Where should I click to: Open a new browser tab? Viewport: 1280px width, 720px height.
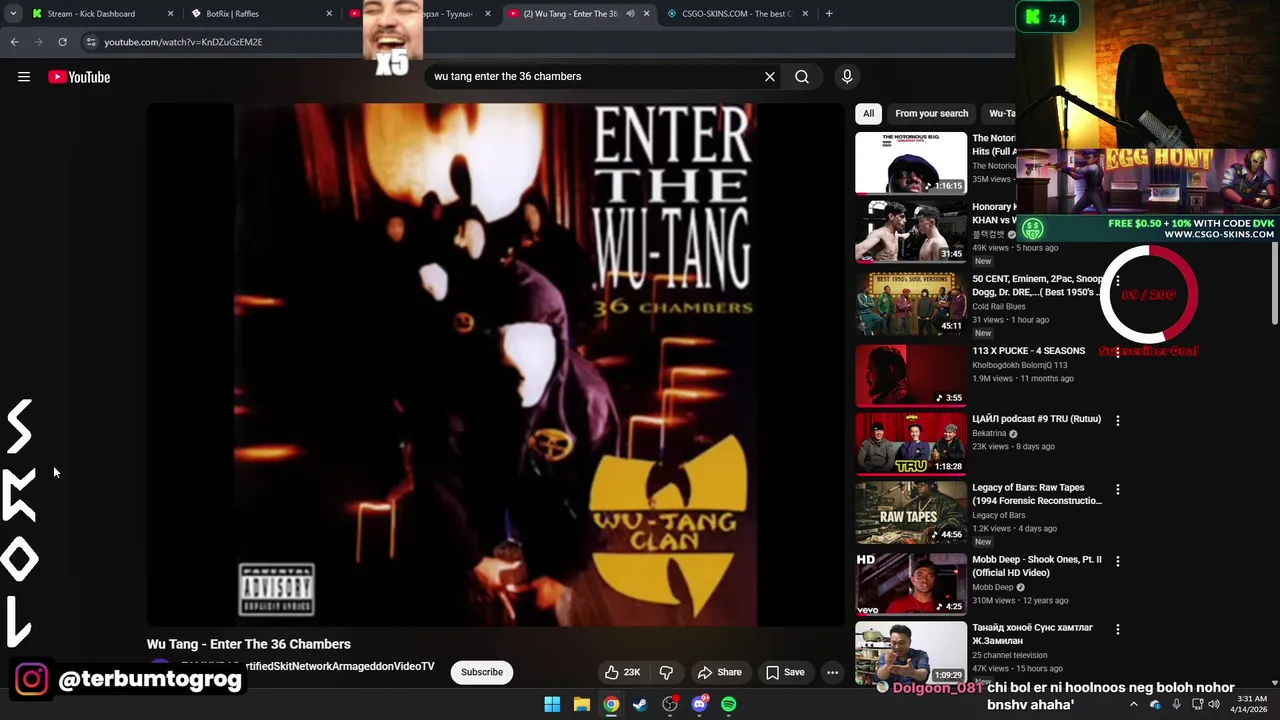pos(829,14)
